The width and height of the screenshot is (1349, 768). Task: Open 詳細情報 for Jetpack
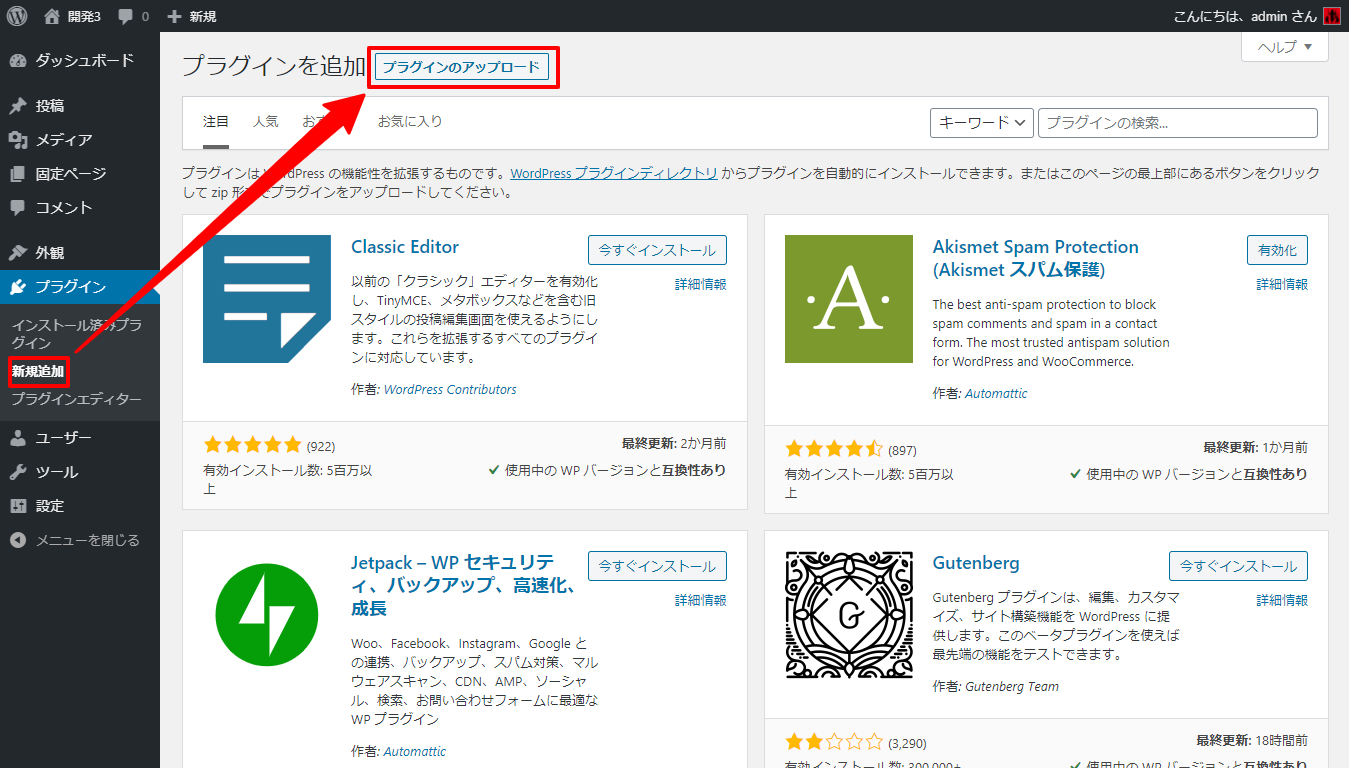pyautogui.click(x=701, y=600)
